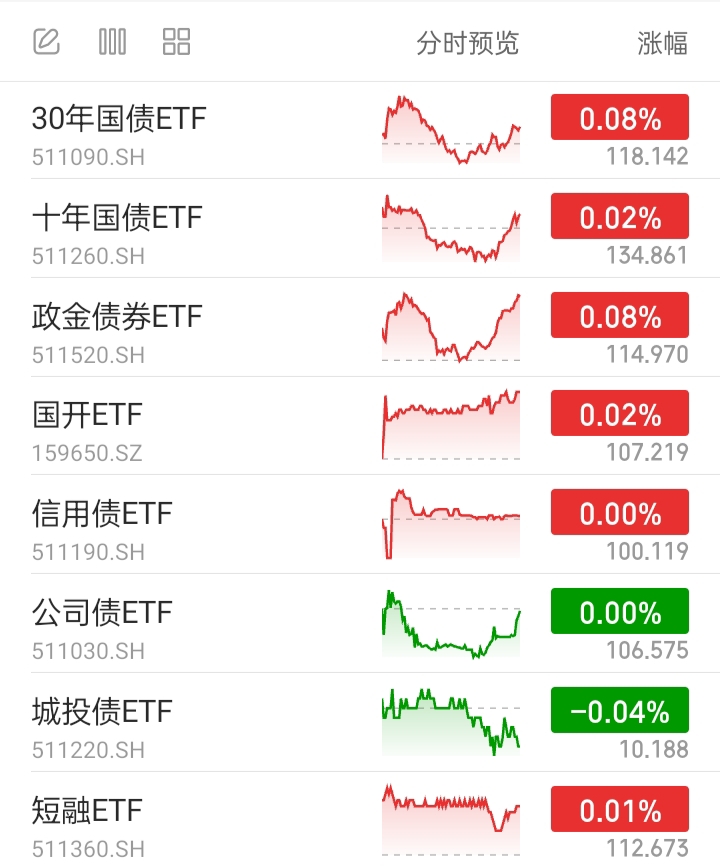Viewport: 720px width, 866px height.
Task: Open 十年国债ETF stock row
Action: pos(360,228)
